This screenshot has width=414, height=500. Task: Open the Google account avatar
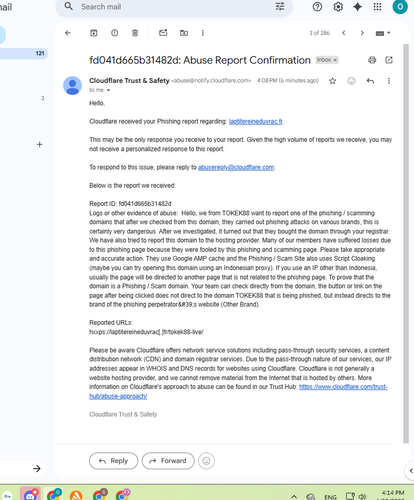point(400,7)
